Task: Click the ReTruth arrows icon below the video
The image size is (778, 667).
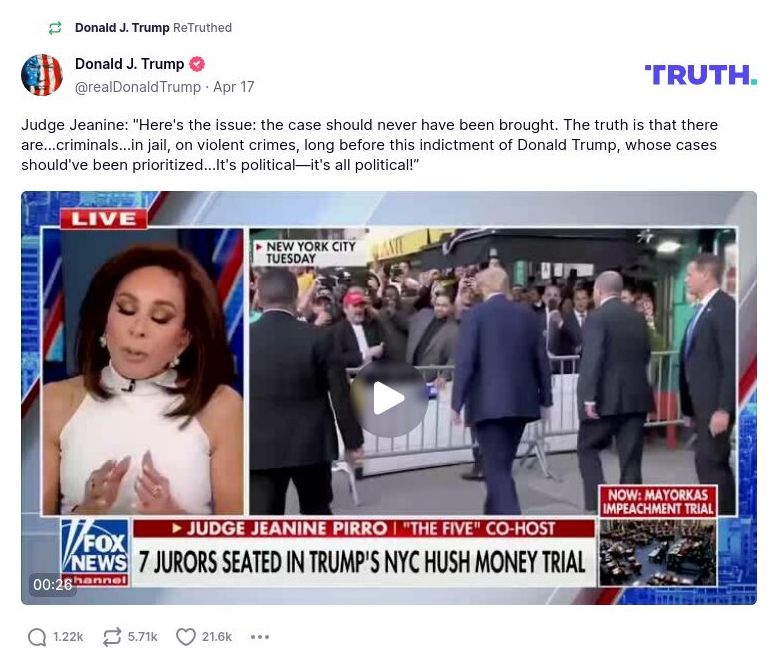Action: pyautogui.click(x=112, y=637)
